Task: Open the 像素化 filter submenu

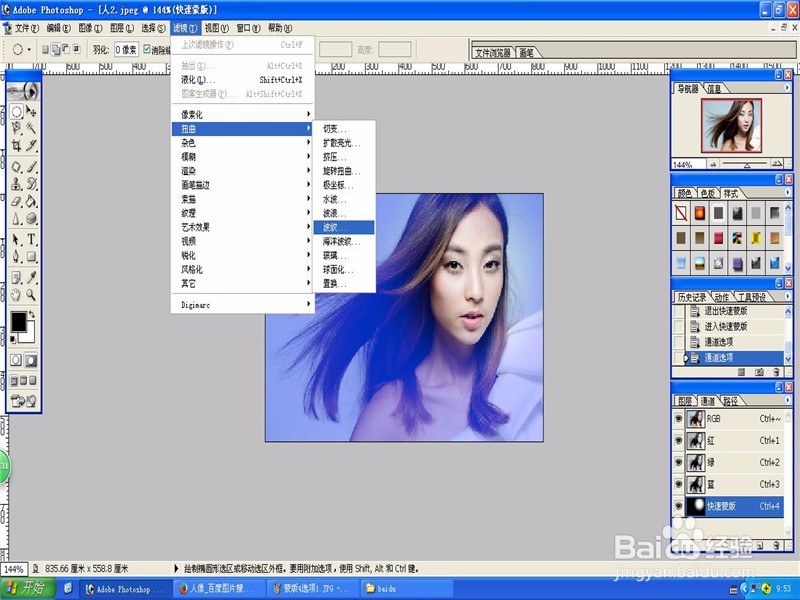Action: pyautogui.click(x=242, y=114)
